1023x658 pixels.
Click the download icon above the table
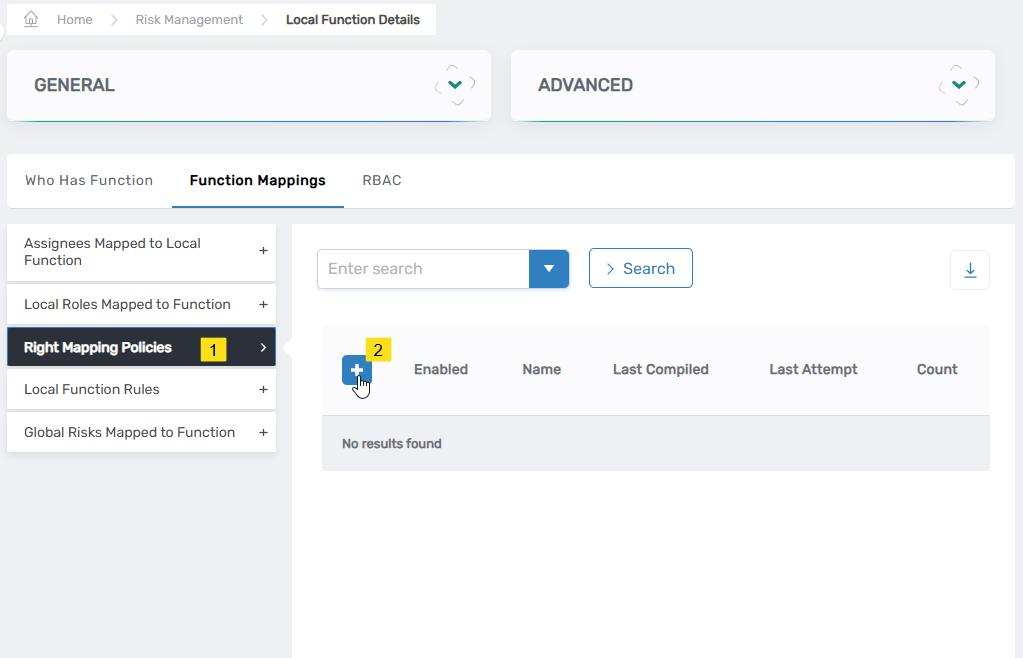(x=969, y=269)
